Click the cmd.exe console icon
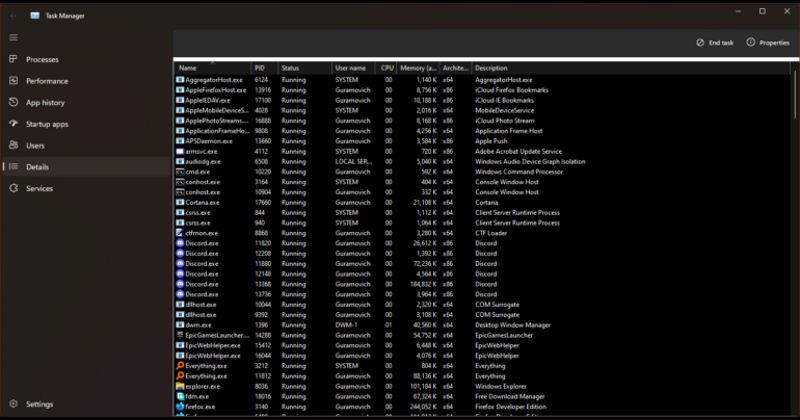Image resolution: width=800 pixels, height=420 pixels. pyautogui.click(x=180, y=171)
